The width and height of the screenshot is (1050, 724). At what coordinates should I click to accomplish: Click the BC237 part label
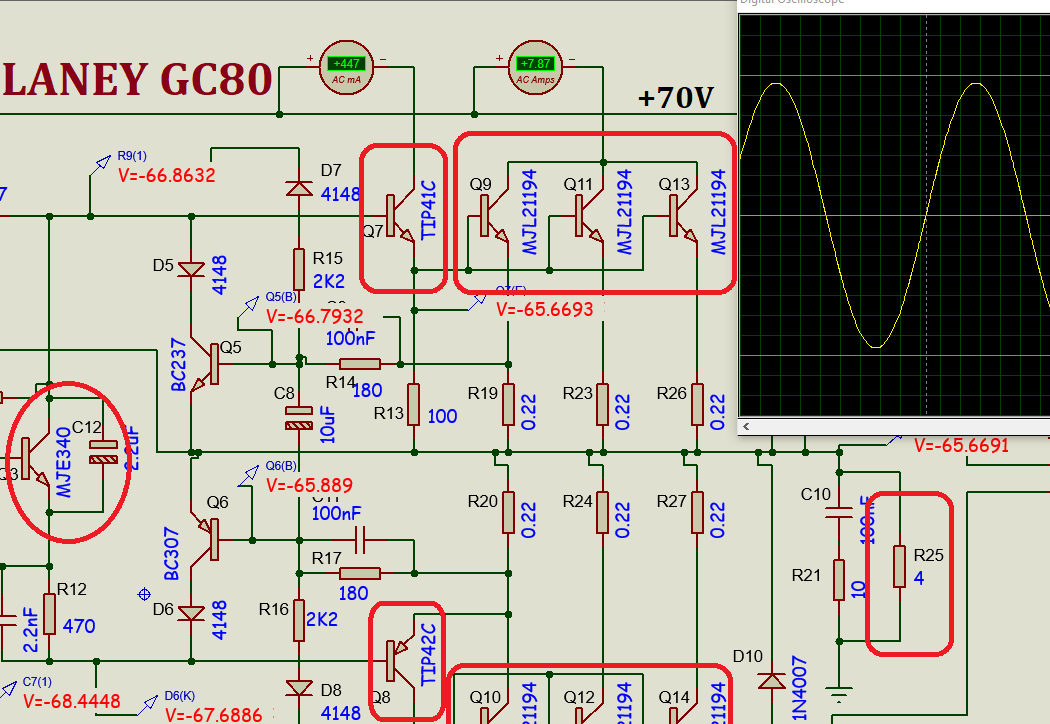[x=178, y=365]
